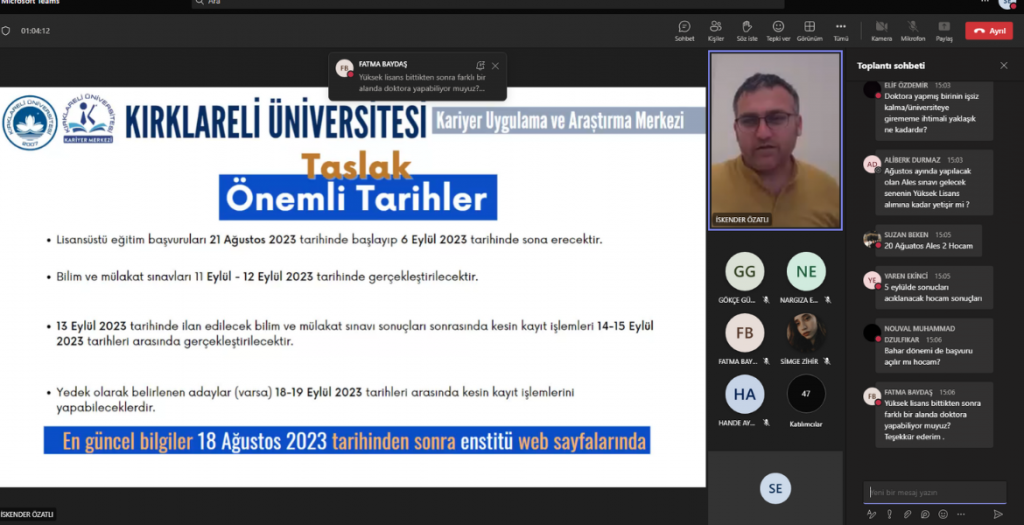Click Nouval Muhammad message about Bahar dönemi
This screenshot has width=1024, height=525.
[936, 345]
